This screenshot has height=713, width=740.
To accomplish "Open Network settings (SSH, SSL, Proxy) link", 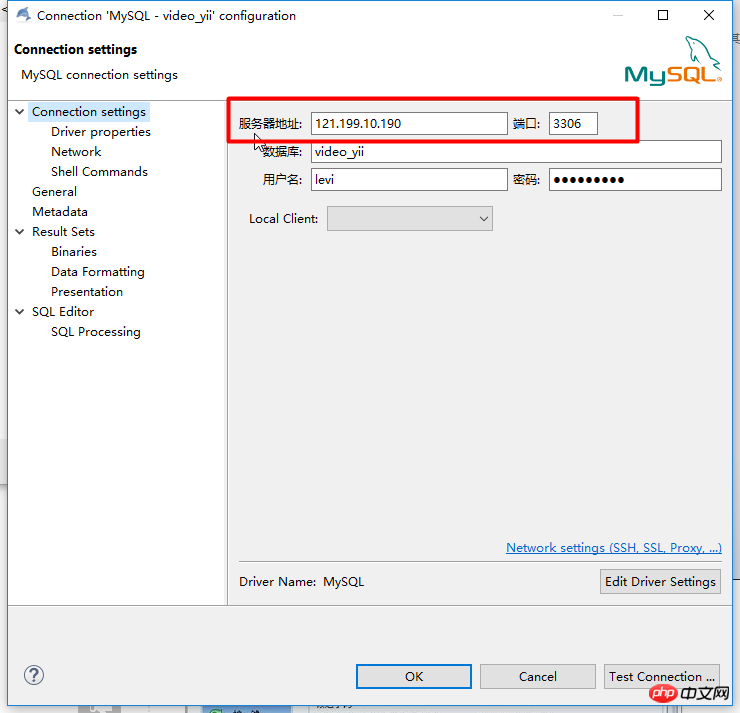I will tap(614, 547).
